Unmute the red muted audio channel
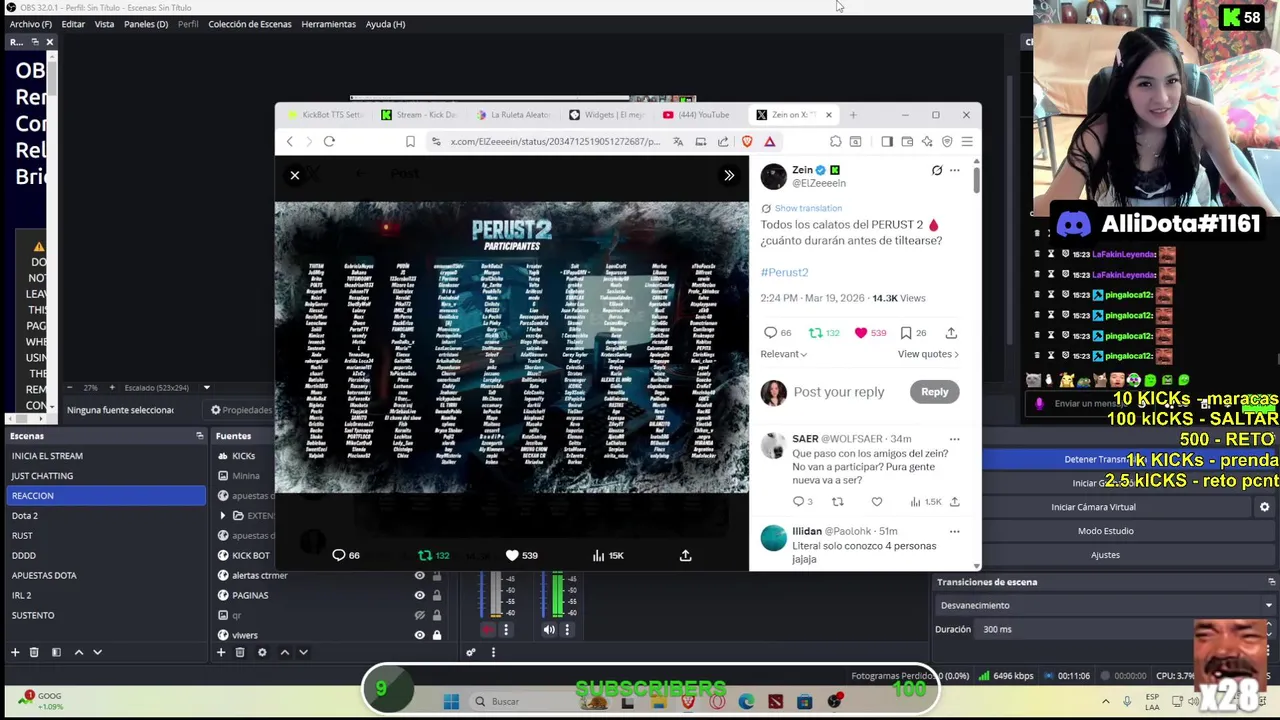 [488, 630]
